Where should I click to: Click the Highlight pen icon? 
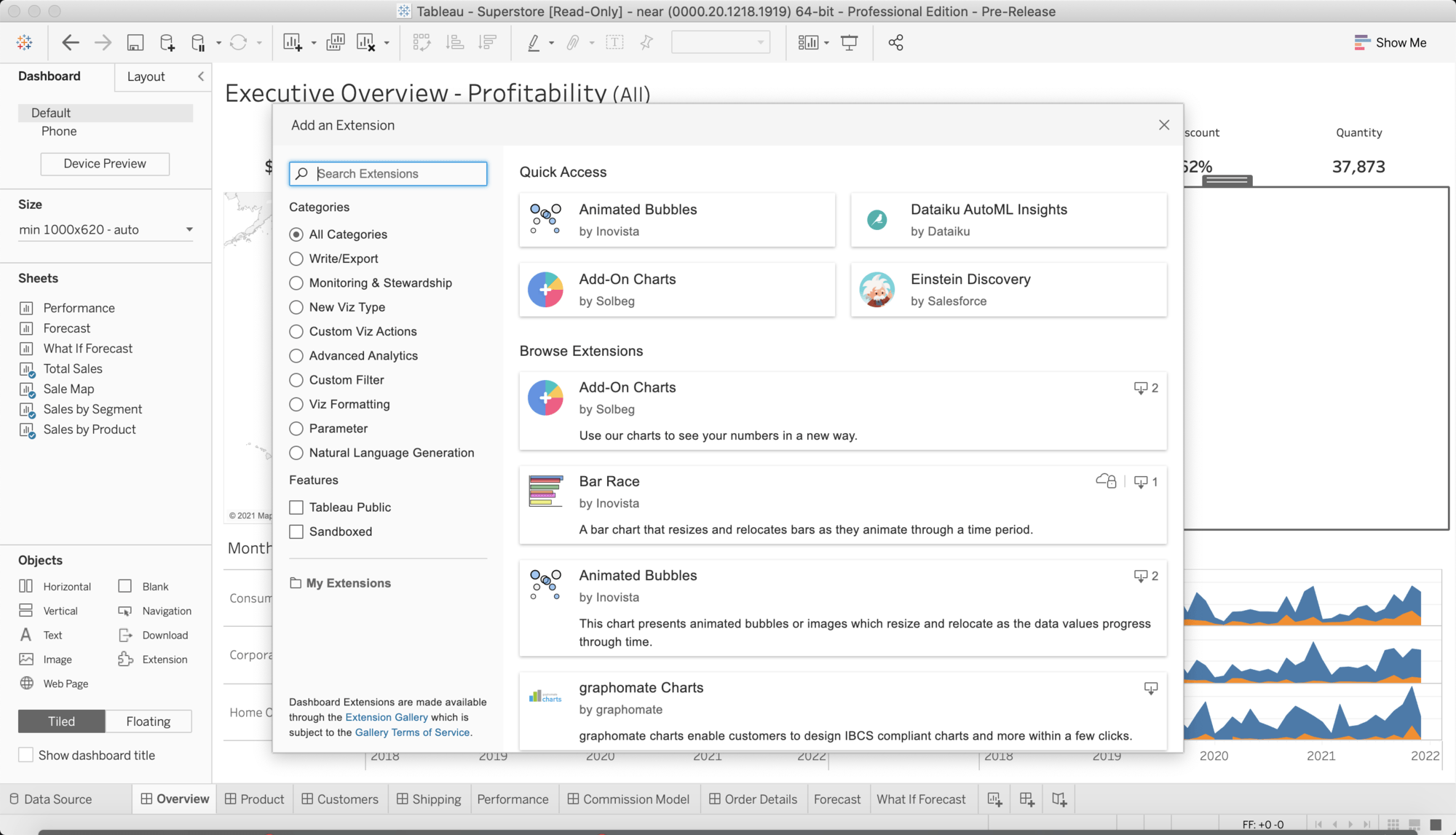pos(534,42)
